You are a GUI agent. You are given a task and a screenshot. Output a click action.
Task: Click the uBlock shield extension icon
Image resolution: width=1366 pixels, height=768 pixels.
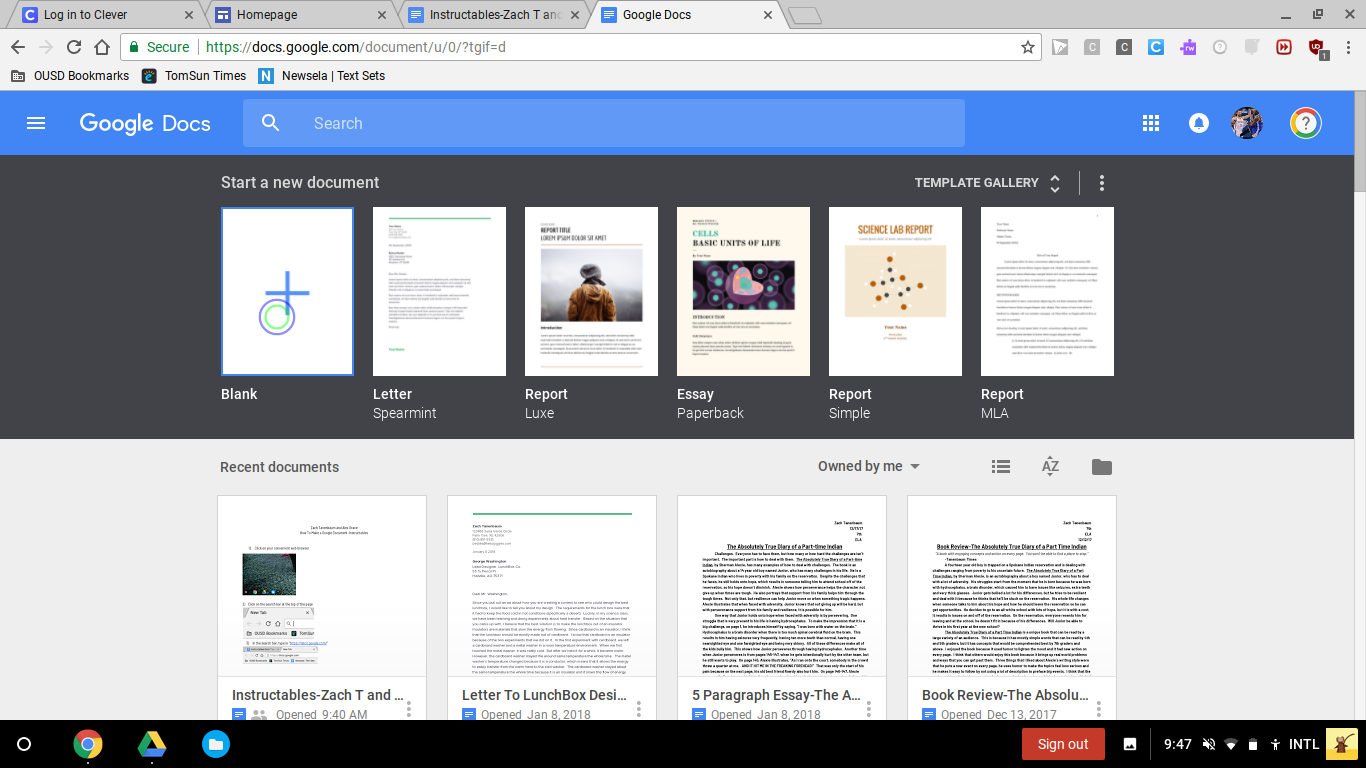click(x=1316, y=47)
